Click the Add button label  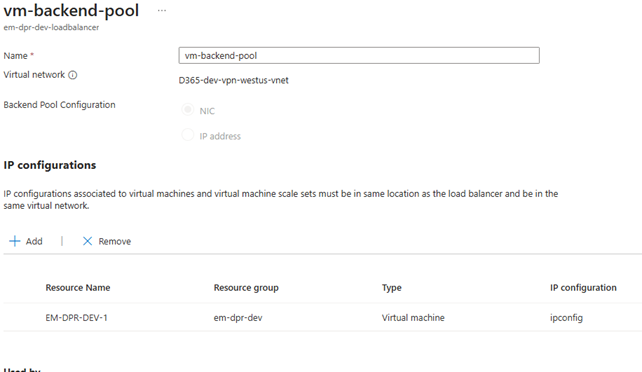tap(34, 241)
